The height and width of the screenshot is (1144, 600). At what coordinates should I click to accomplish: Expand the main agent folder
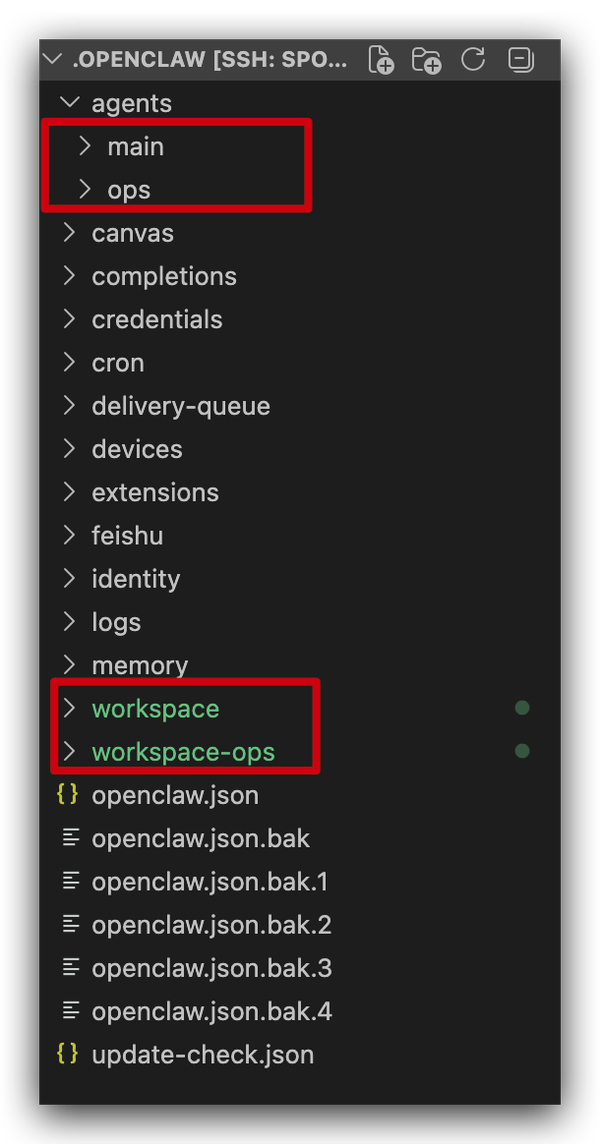pos(85,146)
